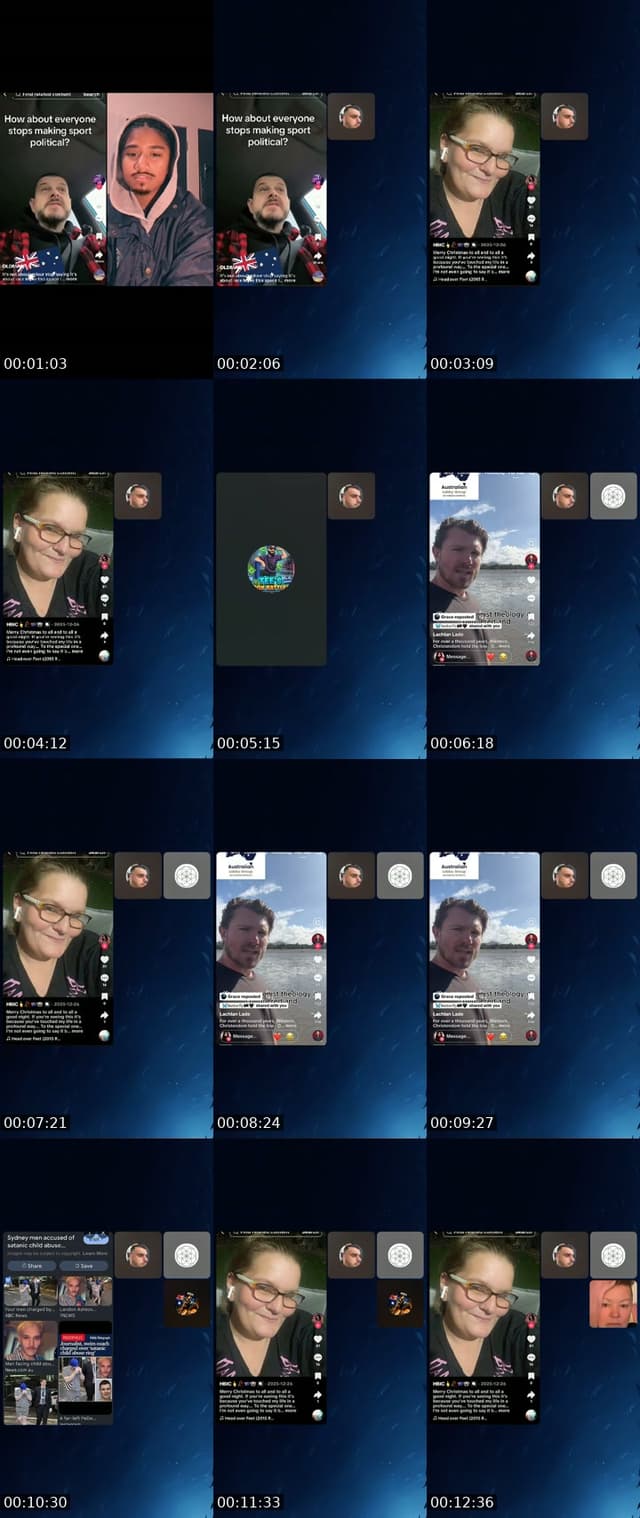
Task: Click the share arrow in the 00:03:09 frame
Action: click(x=531, y=257)
